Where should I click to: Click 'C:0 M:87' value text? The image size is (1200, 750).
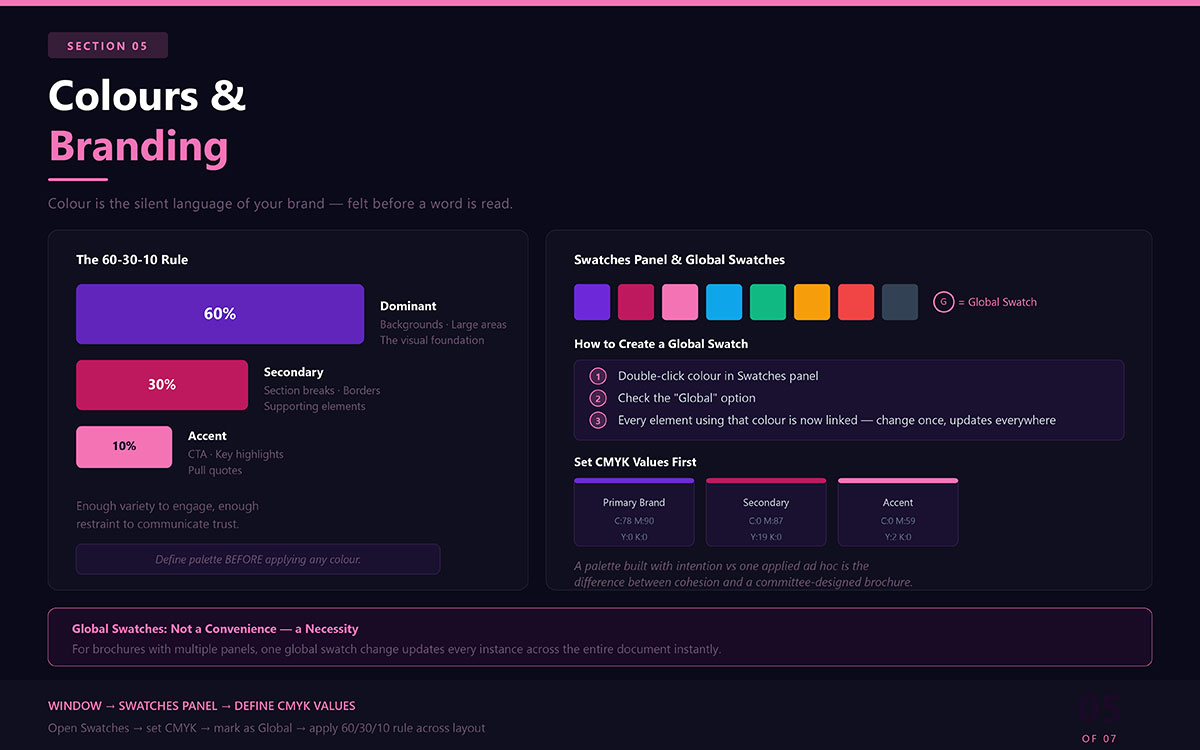(766, 521)
